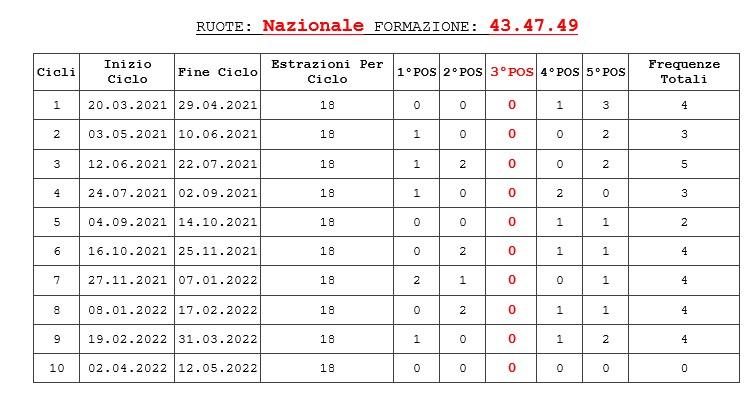Click the FORMAZIONE: label in the title

426,27
